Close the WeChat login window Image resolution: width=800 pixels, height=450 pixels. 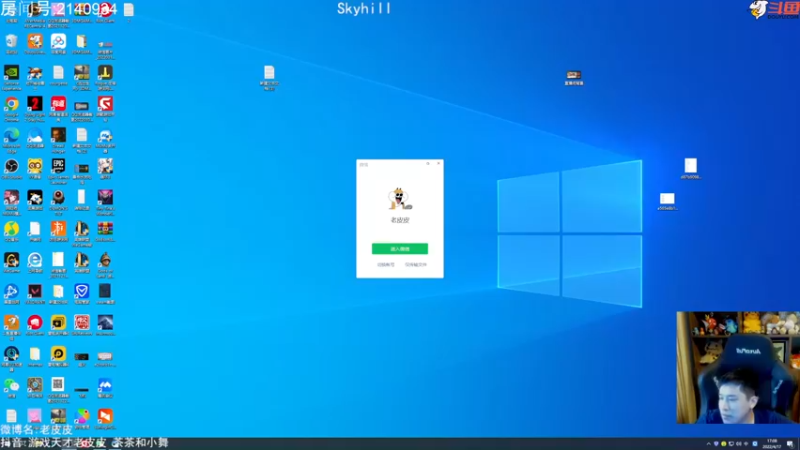point(438,164)
